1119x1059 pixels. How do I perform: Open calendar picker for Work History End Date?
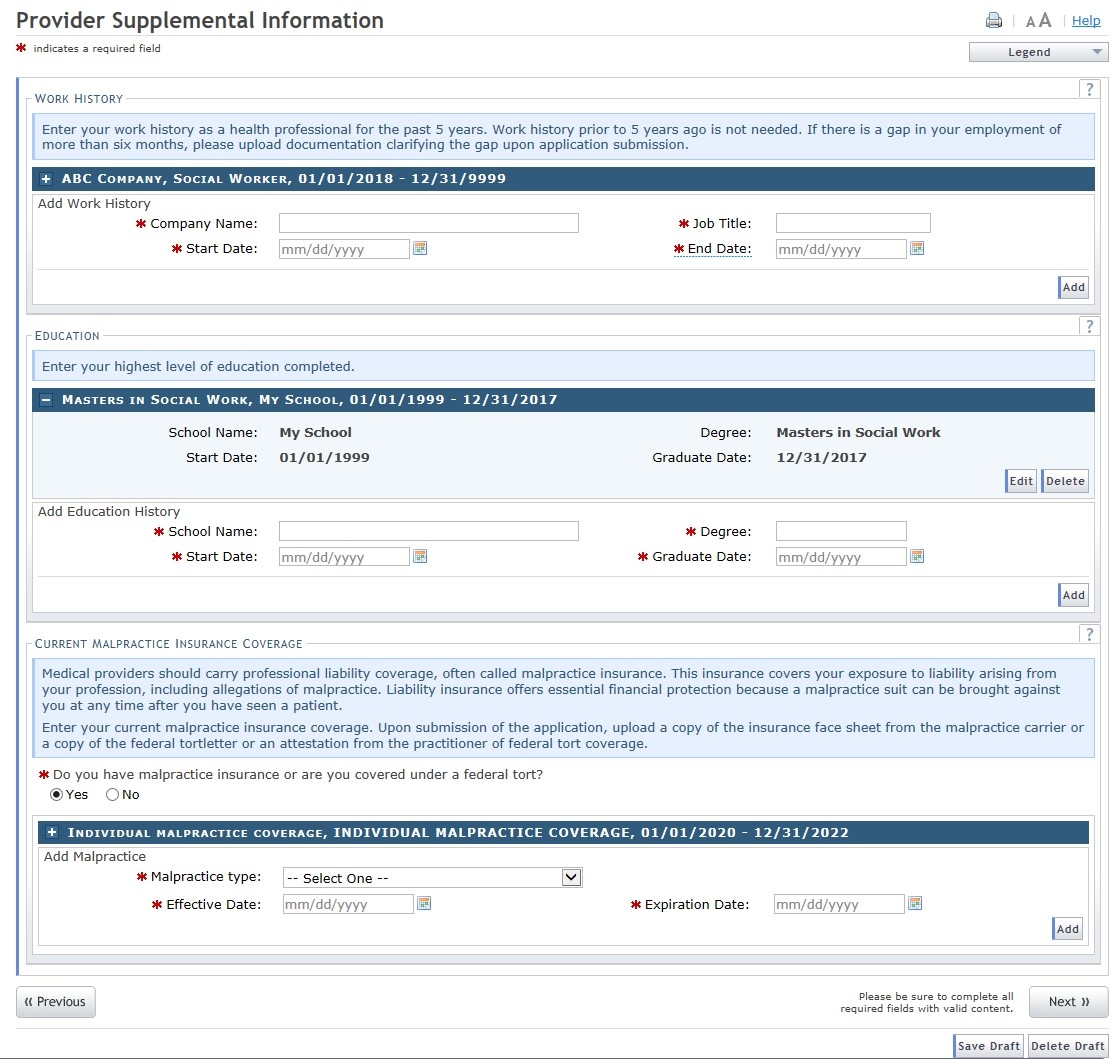point(917,248)
